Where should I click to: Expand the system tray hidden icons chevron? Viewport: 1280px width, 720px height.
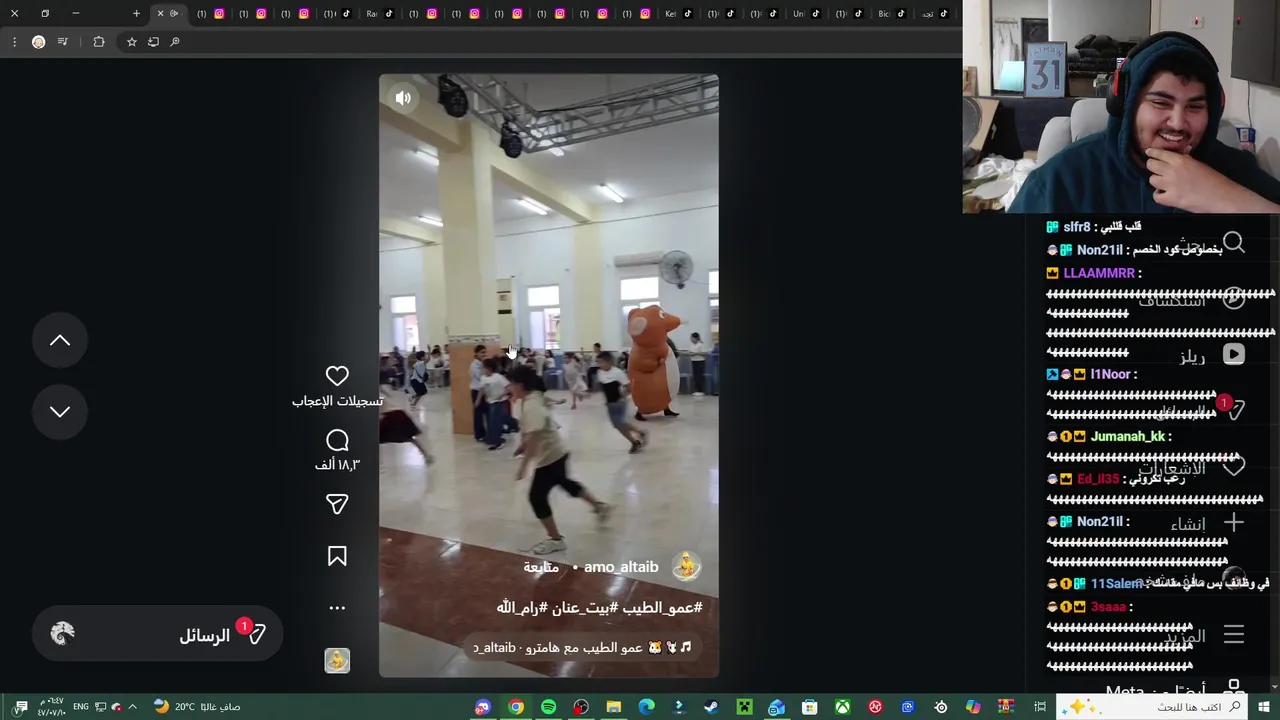(132, 707)
